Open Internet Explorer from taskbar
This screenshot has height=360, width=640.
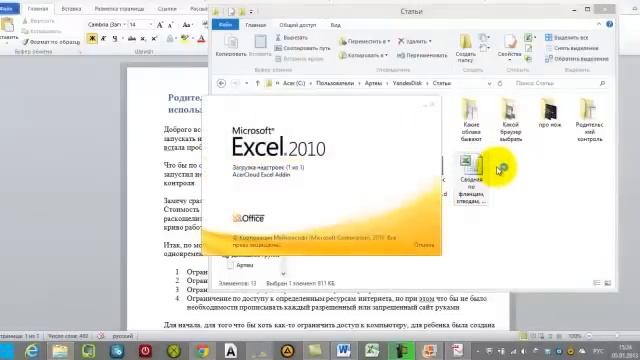tap(32, 351)
